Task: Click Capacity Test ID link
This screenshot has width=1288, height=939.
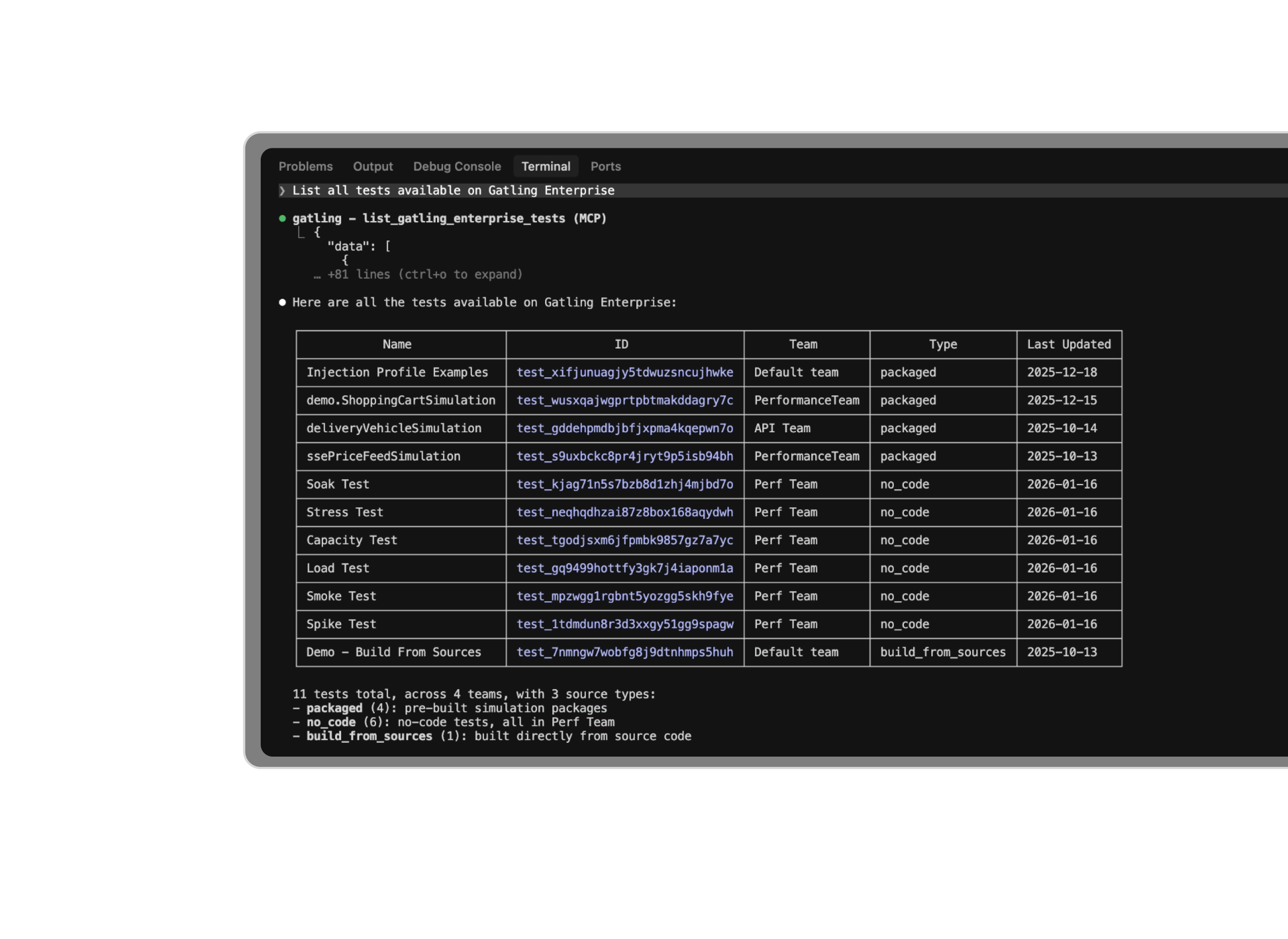Action: pos(625,540)
